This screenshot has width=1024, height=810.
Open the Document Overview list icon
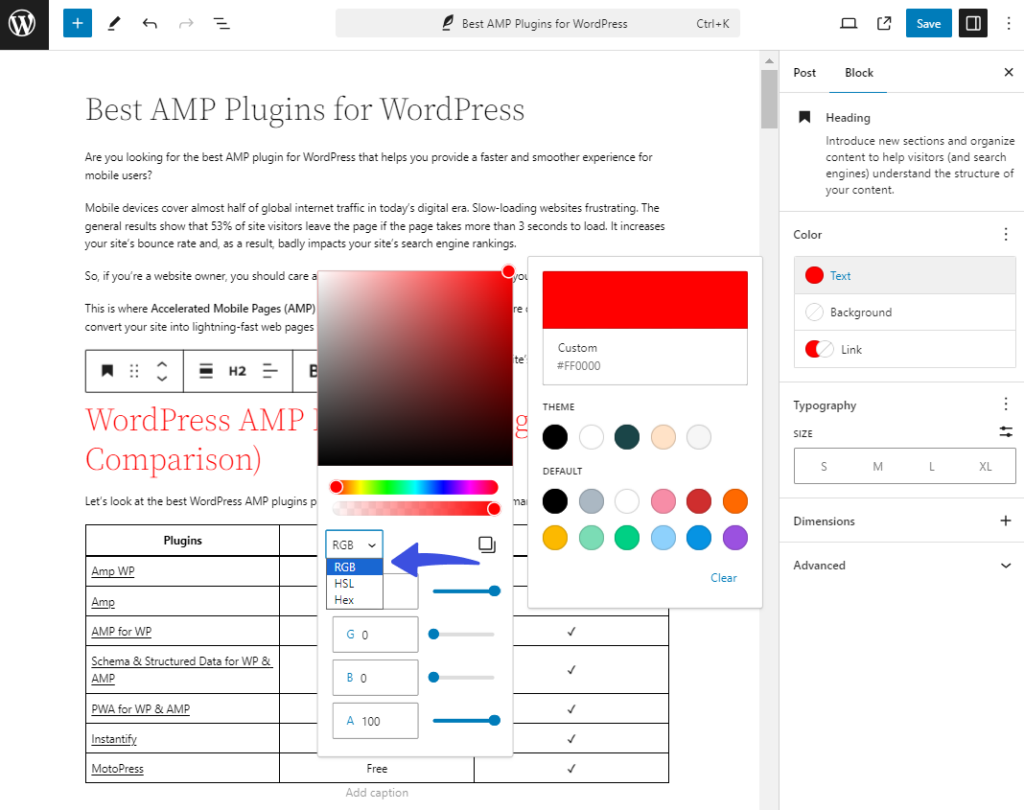point(222,24)
